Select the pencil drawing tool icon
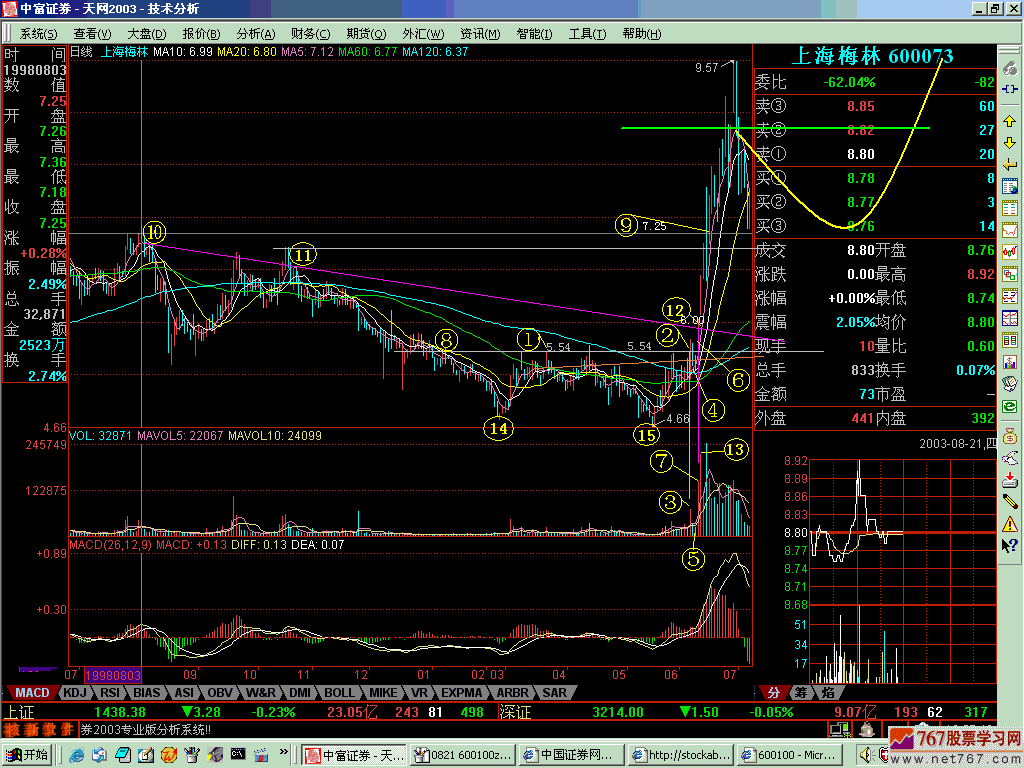The width and height of the screenshot is (1024, 768). [x=1010, y=500]
